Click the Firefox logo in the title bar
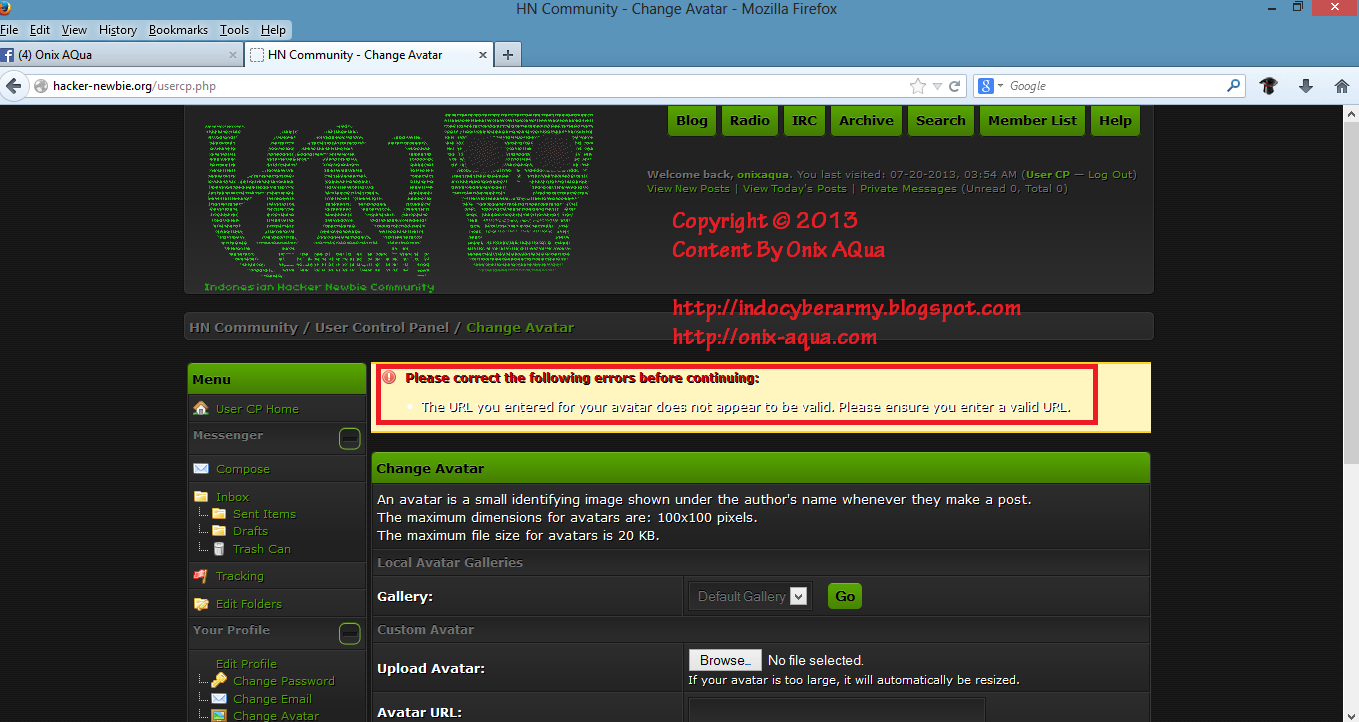The height and width of the screenshot is (722, 1359). (x=6, y=8)
